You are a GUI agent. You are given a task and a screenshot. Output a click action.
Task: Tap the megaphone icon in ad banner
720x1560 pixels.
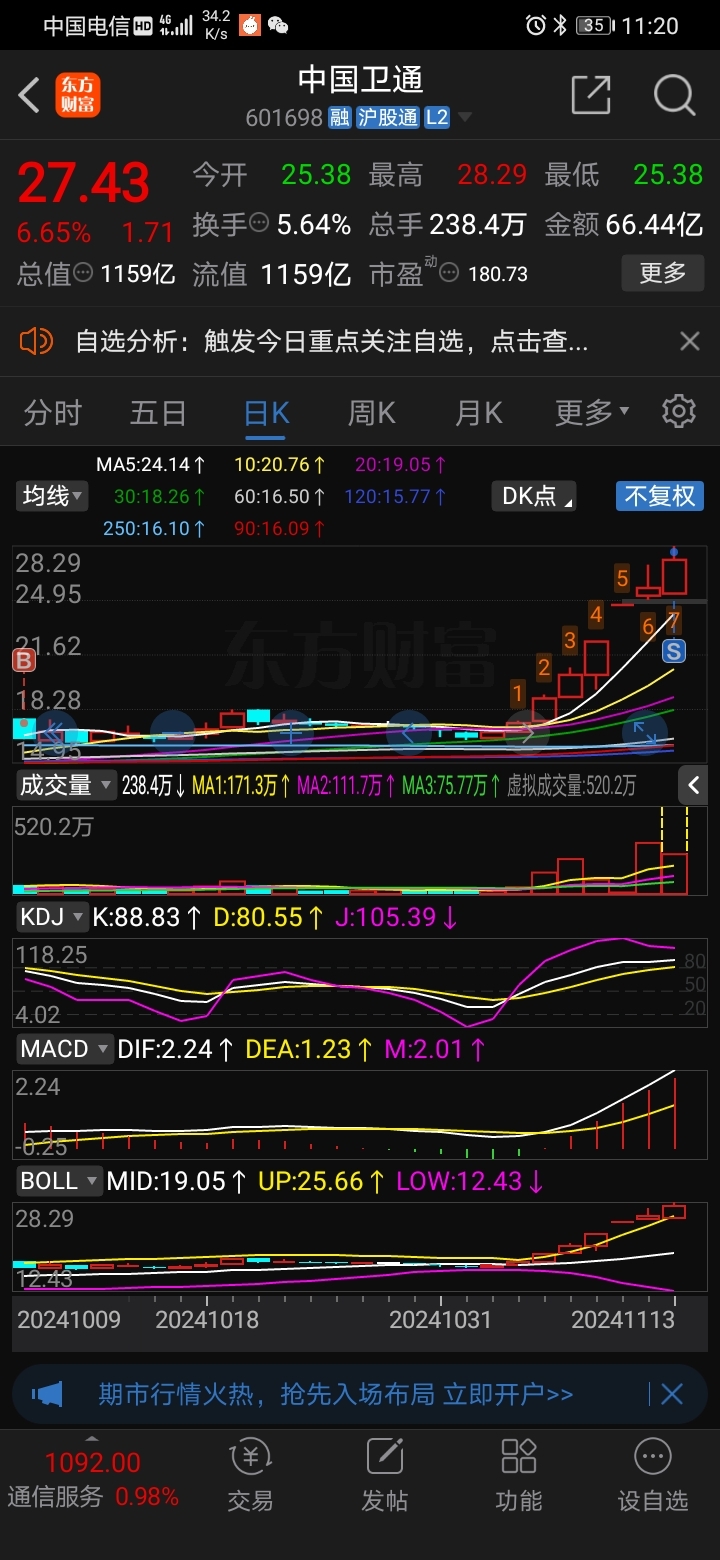pos(47,1393)
